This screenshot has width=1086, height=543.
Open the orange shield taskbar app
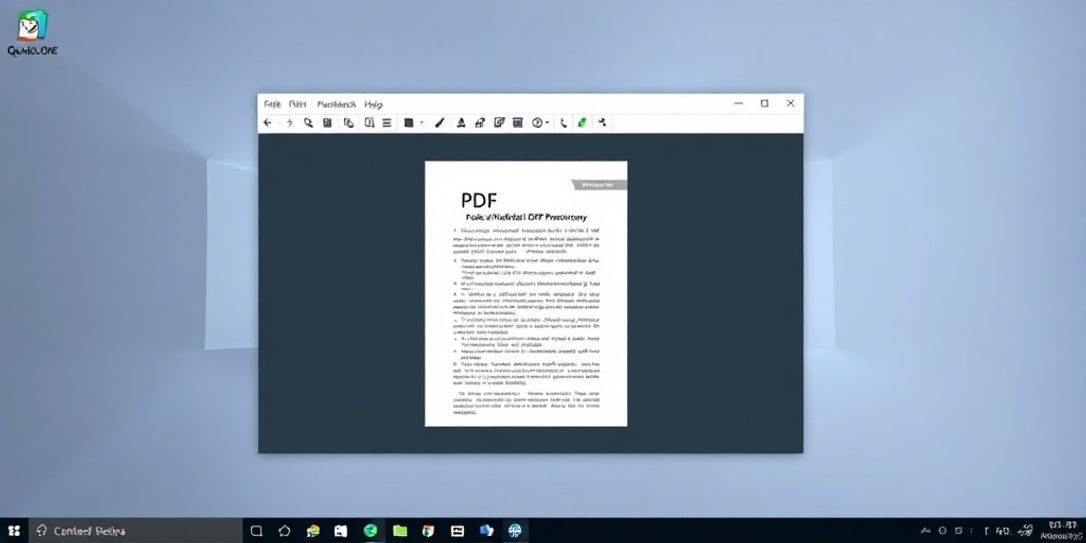[x=428, y=531]
